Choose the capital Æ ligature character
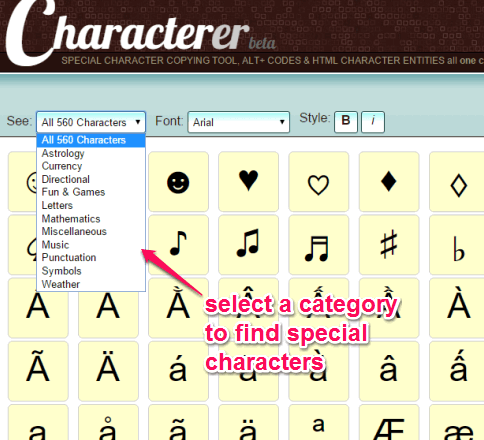Screen dimensions: 484x440 (389, 422)
